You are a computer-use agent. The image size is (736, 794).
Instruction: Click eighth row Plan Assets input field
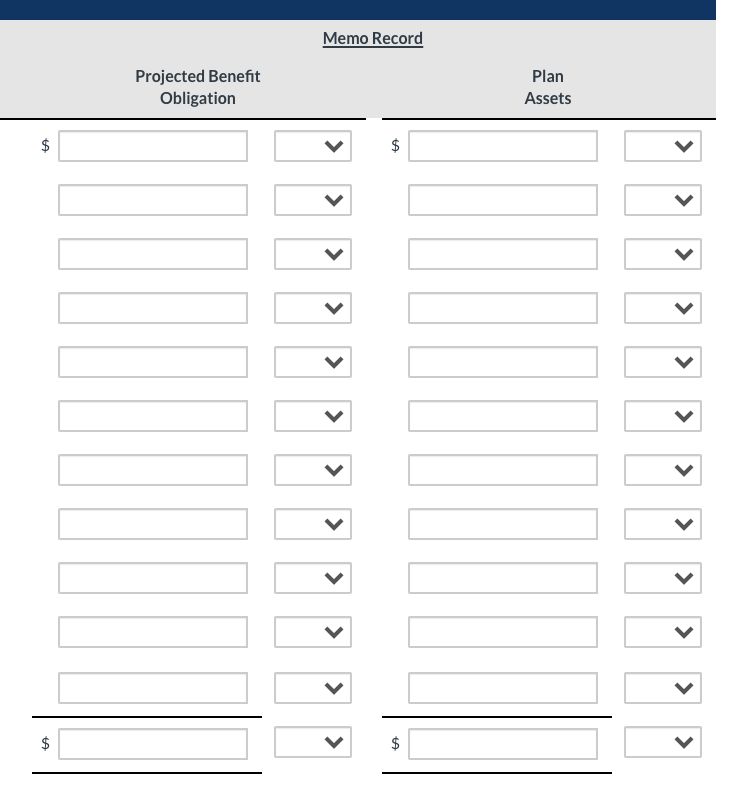(x=502, y=524)
